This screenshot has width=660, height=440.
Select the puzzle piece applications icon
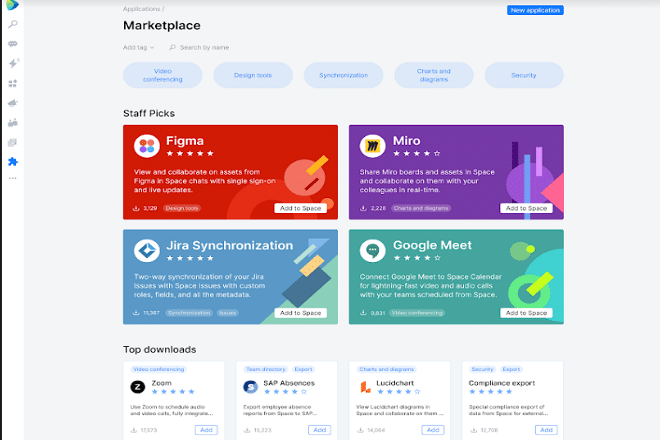(x=13, y=162)
